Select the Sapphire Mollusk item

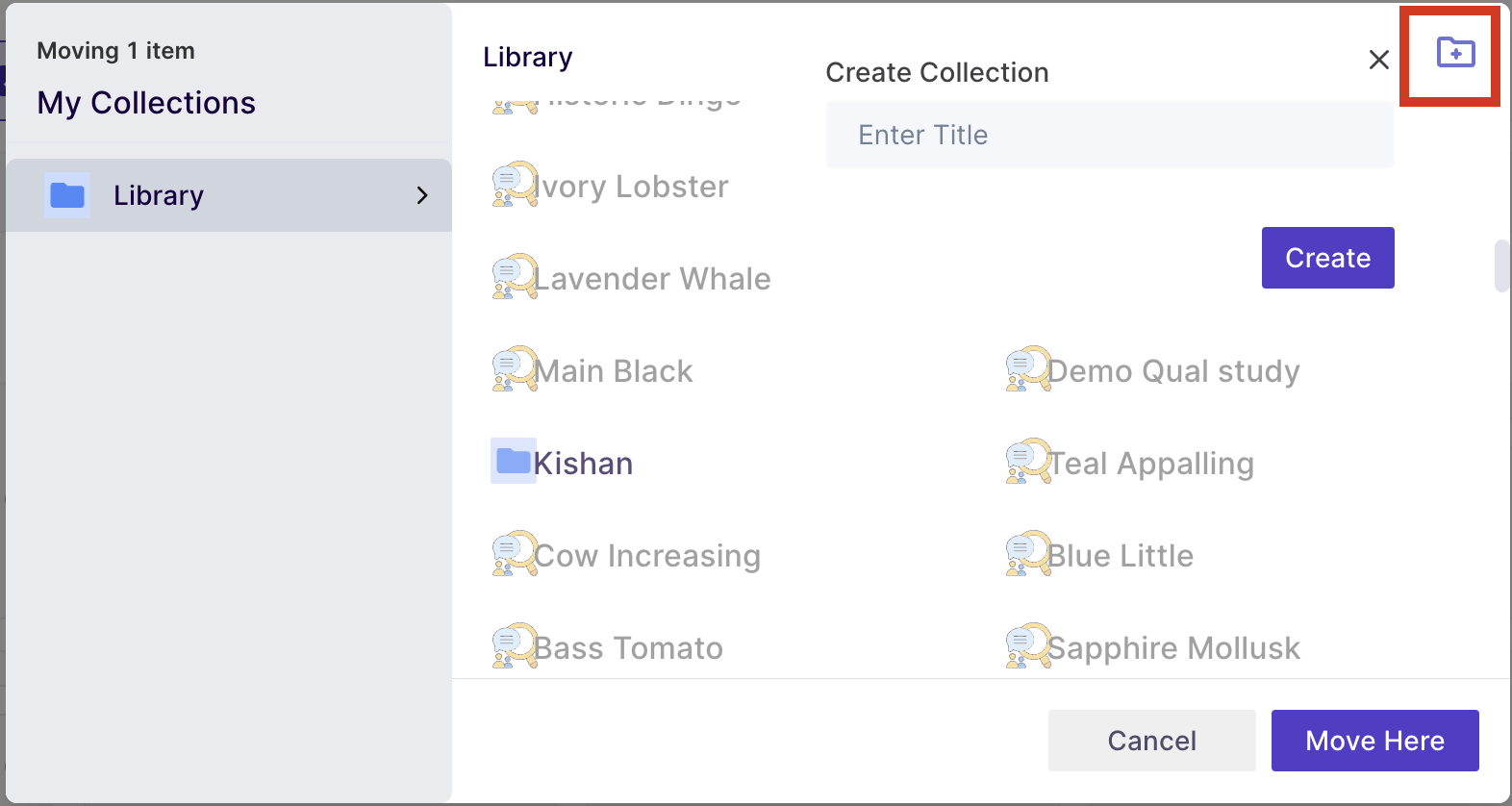(x=1153, y=647)
